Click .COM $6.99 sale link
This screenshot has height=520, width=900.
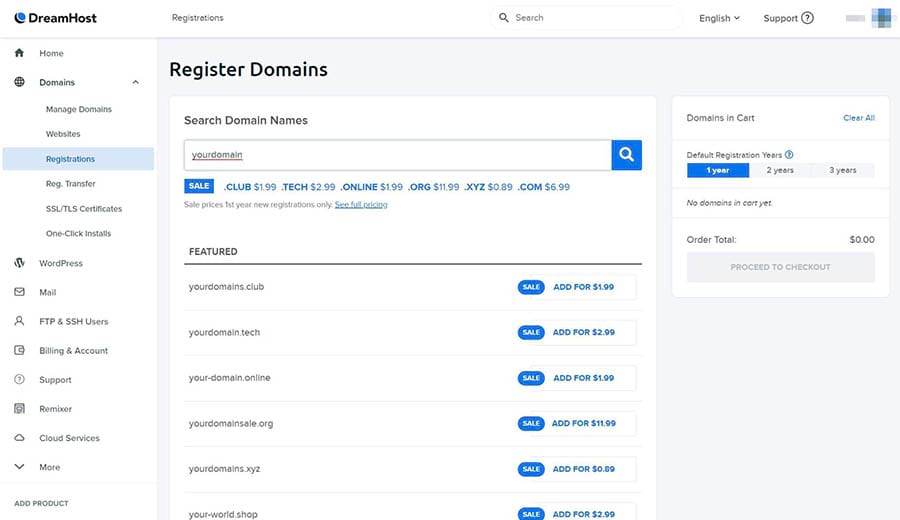(544, 187)
